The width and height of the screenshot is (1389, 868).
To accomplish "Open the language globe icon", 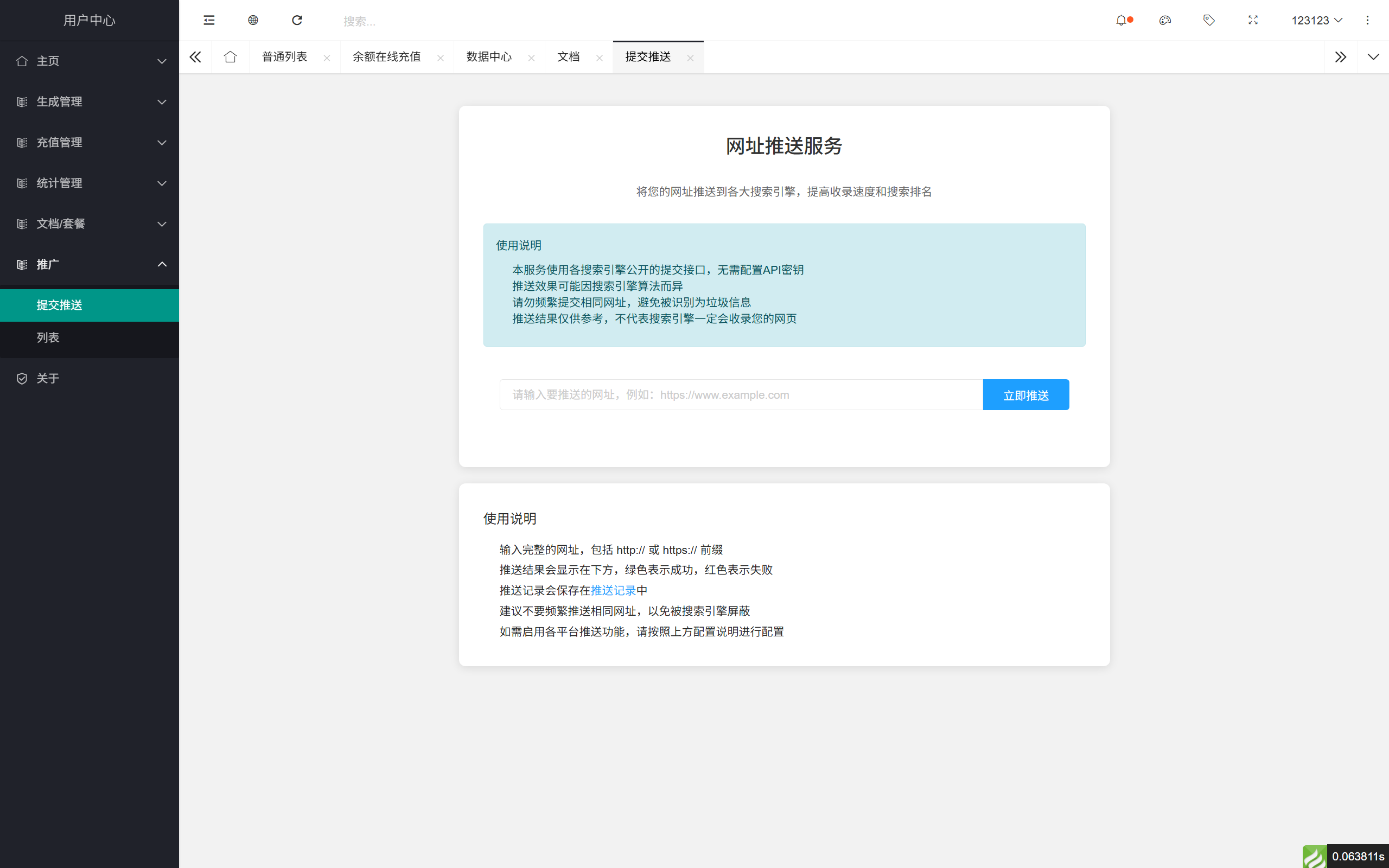I will 252,20.
